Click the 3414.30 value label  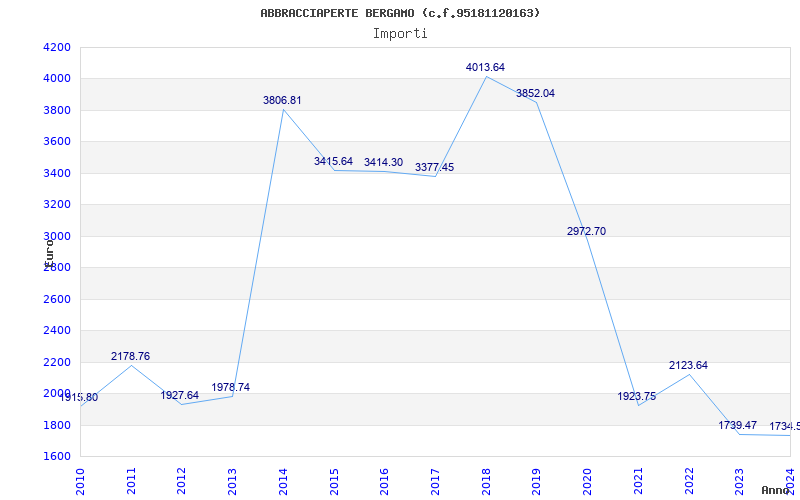coord(383,162)
